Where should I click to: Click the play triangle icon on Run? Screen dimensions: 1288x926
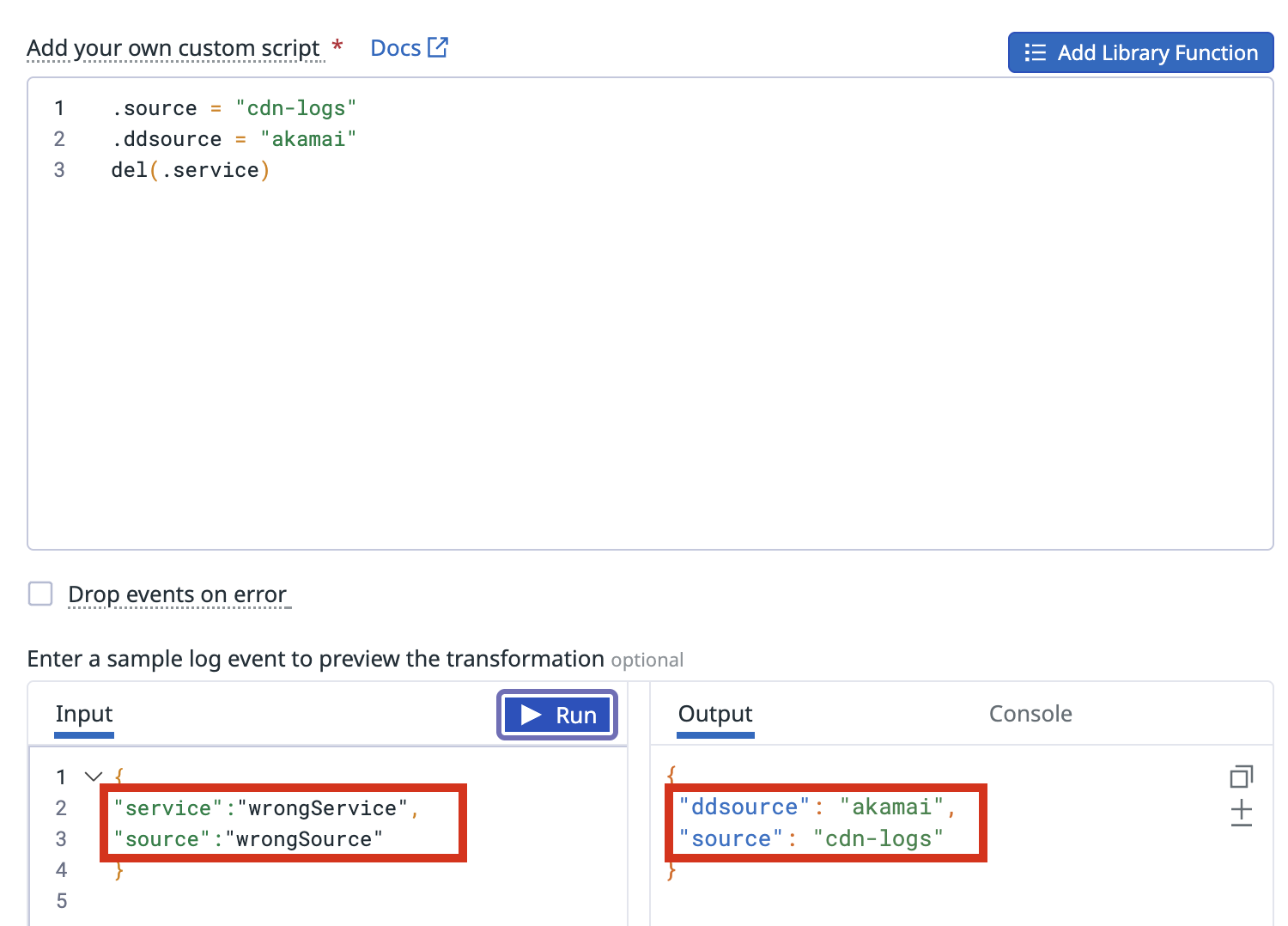pos(531,715)
